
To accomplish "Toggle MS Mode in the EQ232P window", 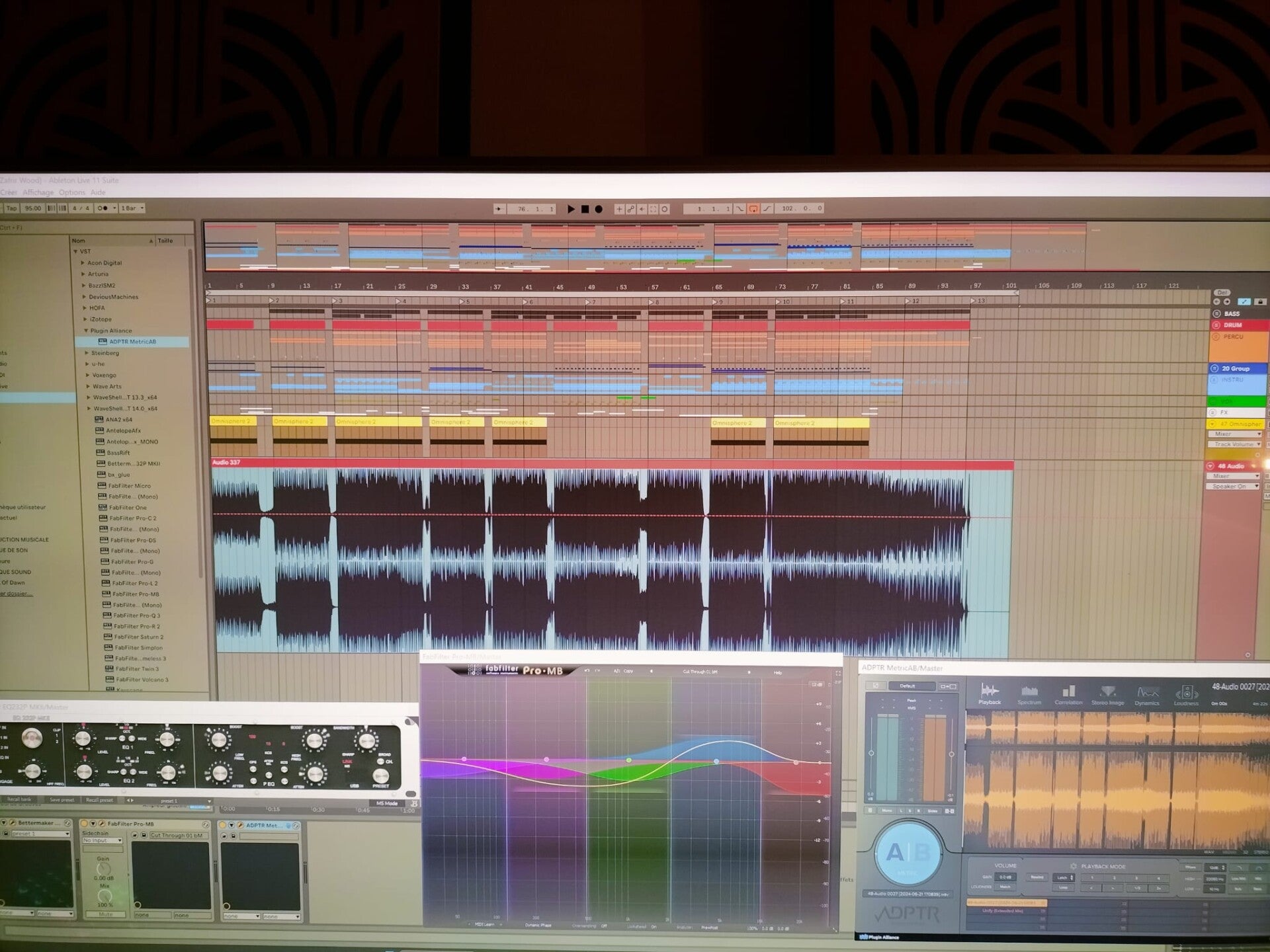I will coord(387,804).
